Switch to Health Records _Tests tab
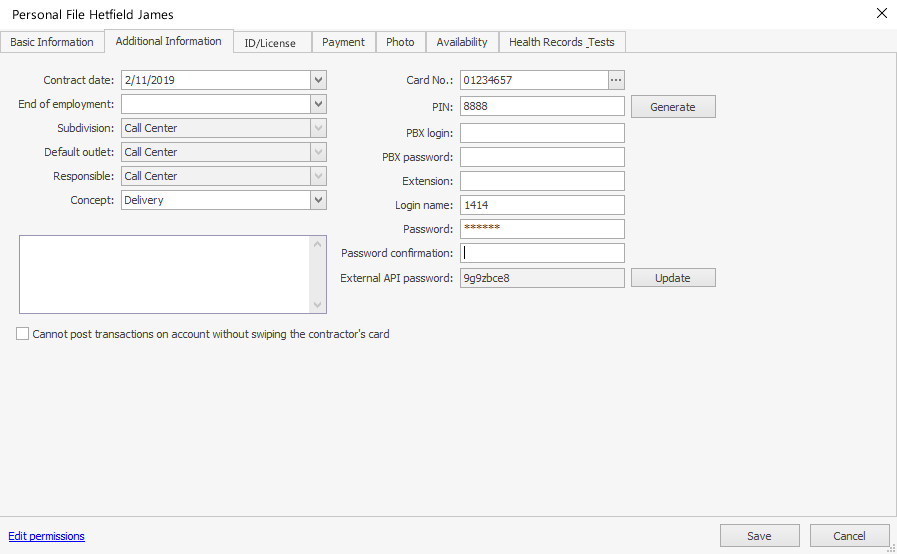The width and height of the screenshot is (897, 554). [562, 42]
